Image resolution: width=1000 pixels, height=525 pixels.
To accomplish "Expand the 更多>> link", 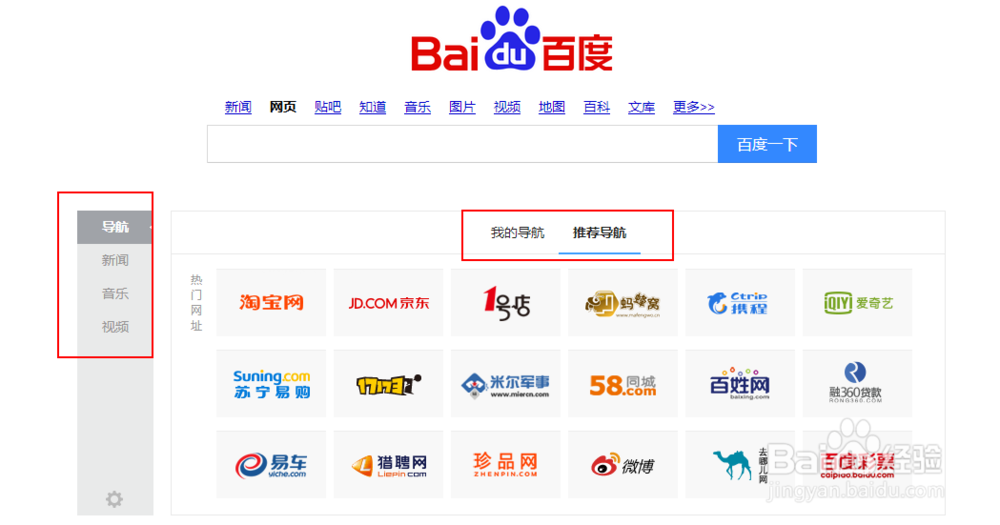I will (x=694, y=107).
